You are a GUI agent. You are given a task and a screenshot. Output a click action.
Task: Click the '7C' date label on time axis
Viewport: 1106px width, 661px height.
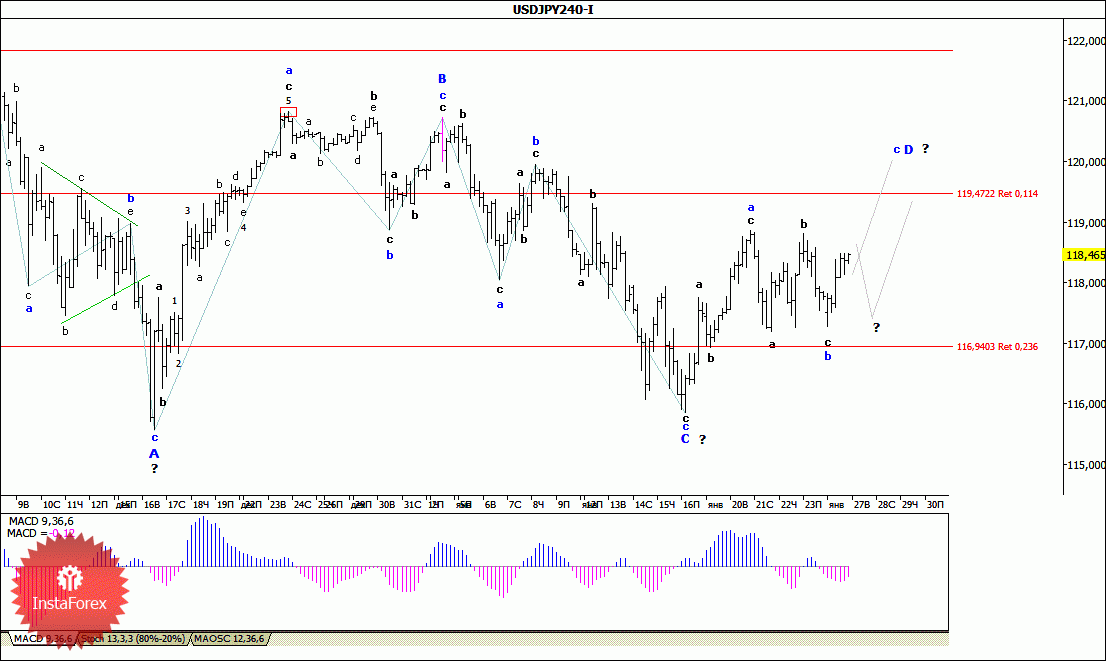point(516,504)
